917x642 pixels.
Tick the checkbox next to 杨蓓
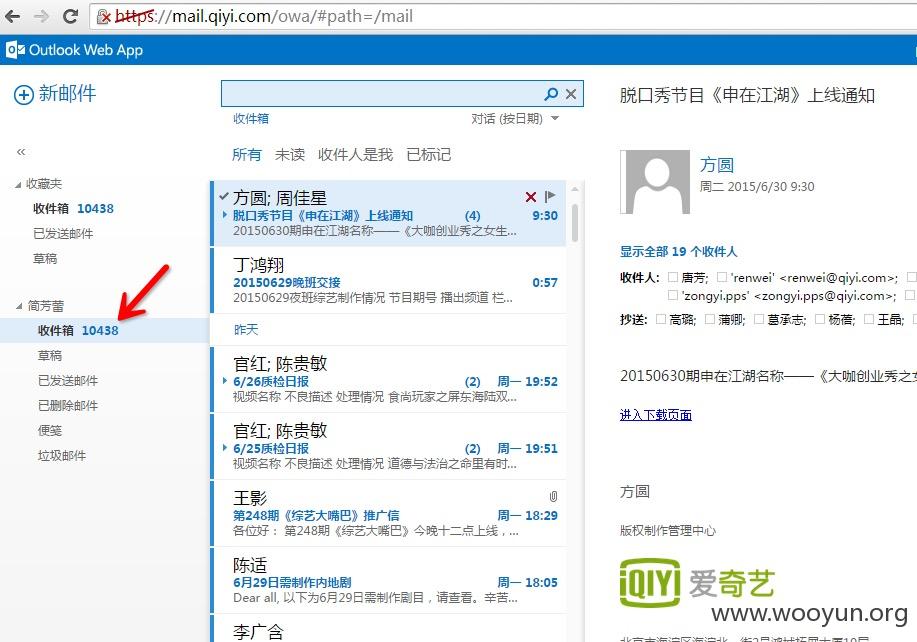click(x=819, y=319)
